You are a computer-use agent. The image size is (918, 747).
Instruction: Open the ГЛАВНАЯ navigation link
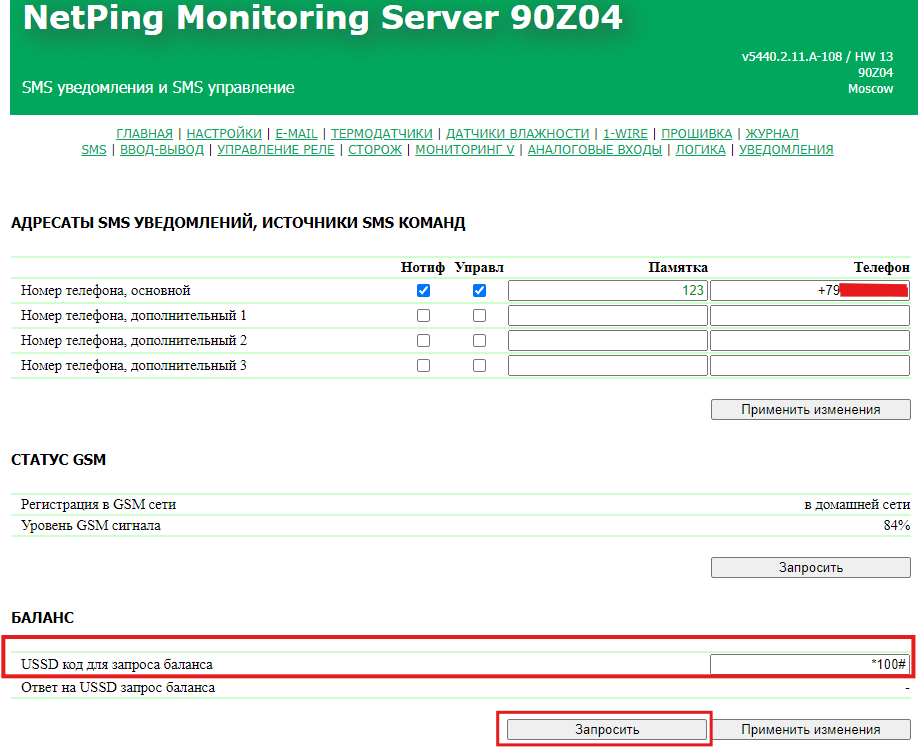pyautogui.click(x=144, y=133)
